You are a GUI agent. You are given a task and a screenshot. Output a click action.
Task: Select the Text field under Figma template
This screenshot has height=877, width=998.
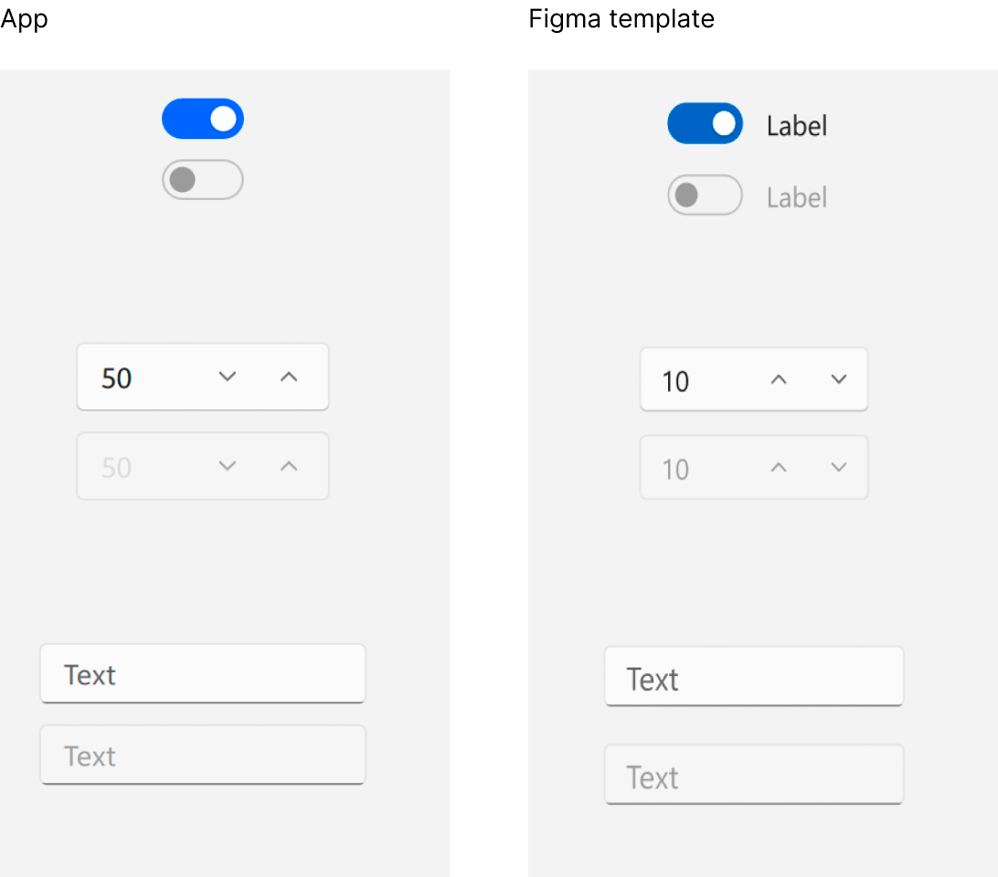point(754,677)
